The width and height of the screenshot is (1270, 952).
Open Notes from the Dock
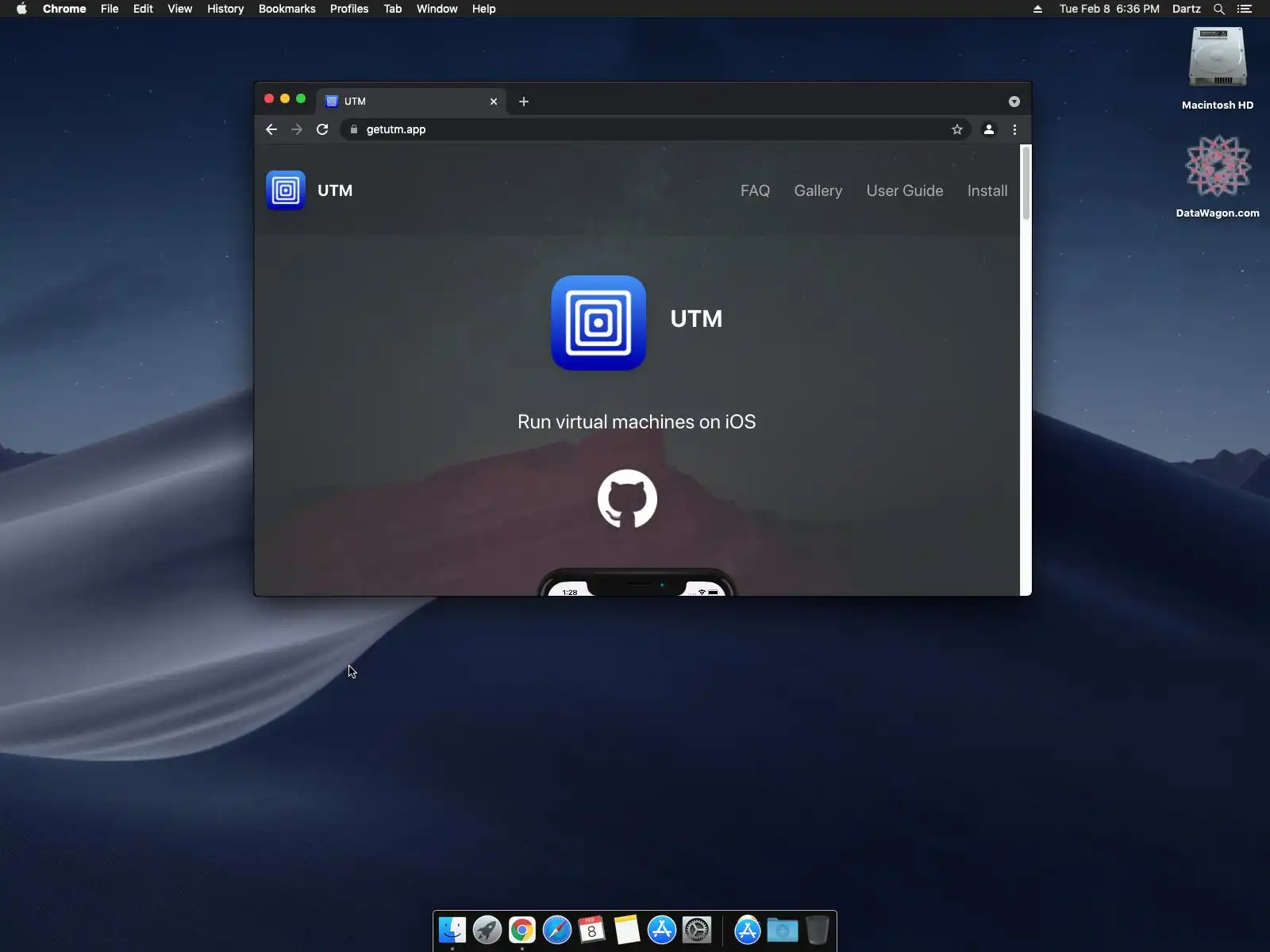627,930
